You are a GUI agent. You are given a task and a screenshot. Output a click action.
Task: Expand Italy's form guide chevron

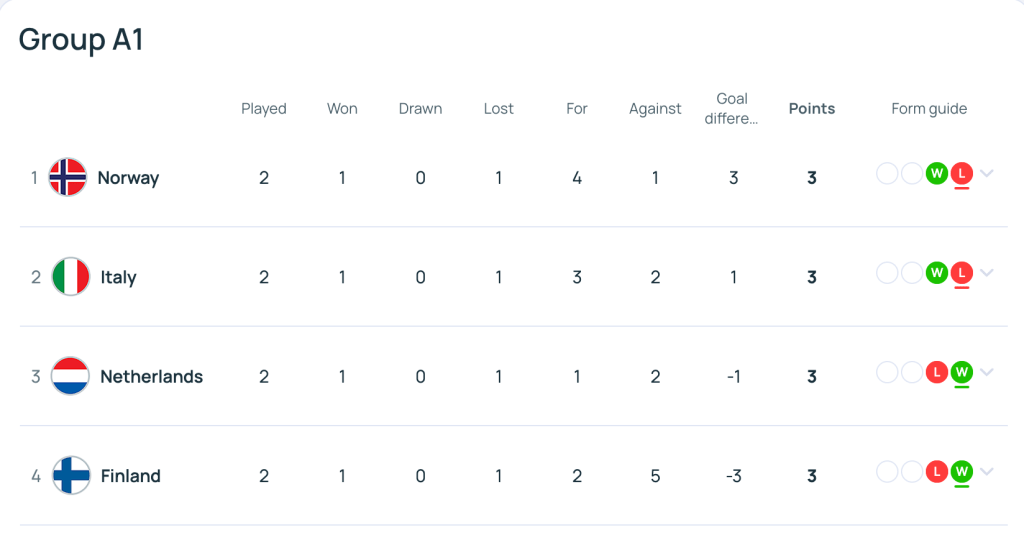[x=987, y=273]
